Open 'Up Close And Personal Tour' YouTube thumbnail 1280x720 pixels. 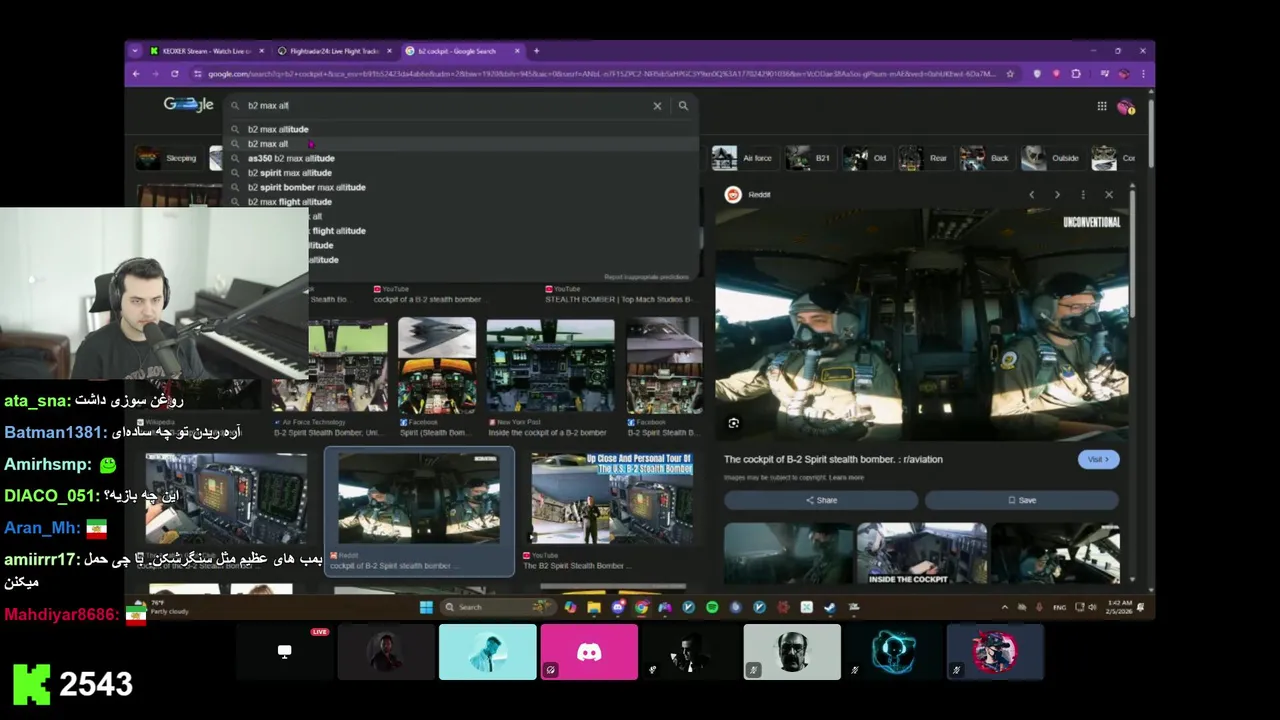click(x=611, y=499)
